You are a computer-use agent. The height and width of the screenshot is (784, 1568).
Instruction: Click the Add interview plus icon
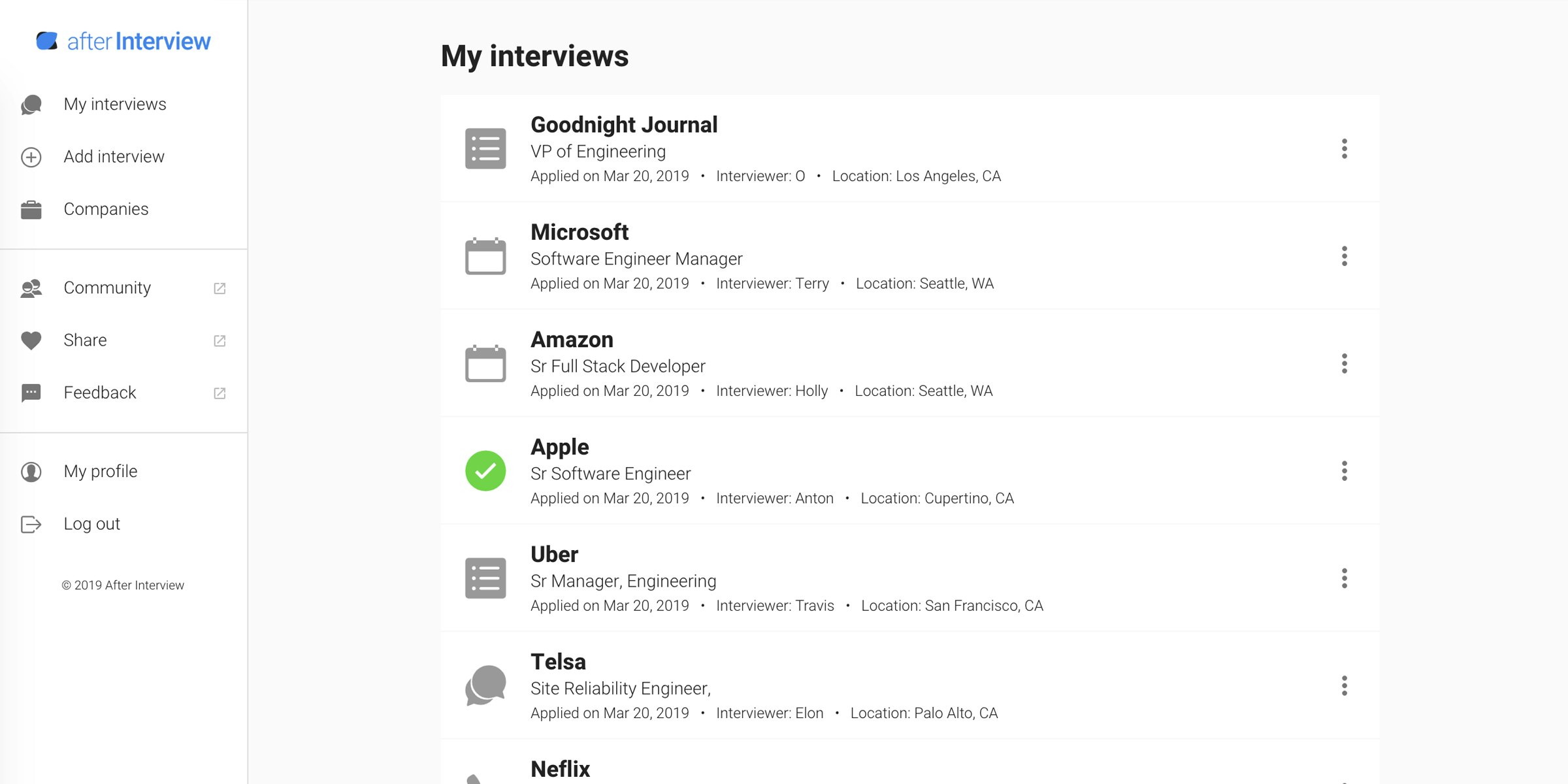[x=31, y=157]
